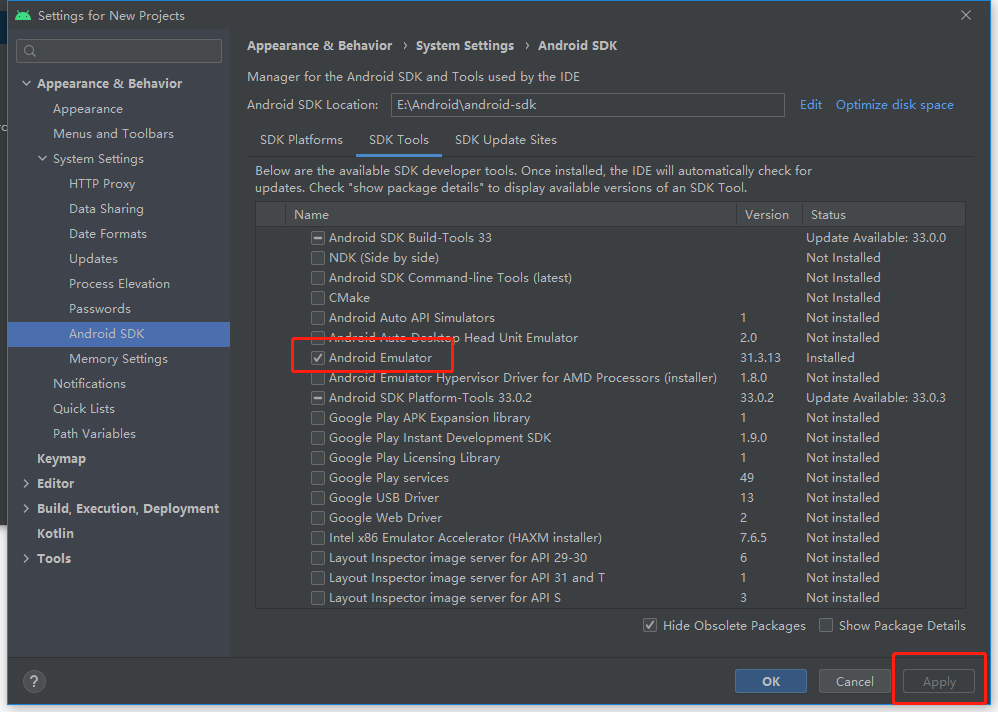Check the CMake checkbox
This screenshot has width=998, height=712.
tap(318, 298)
